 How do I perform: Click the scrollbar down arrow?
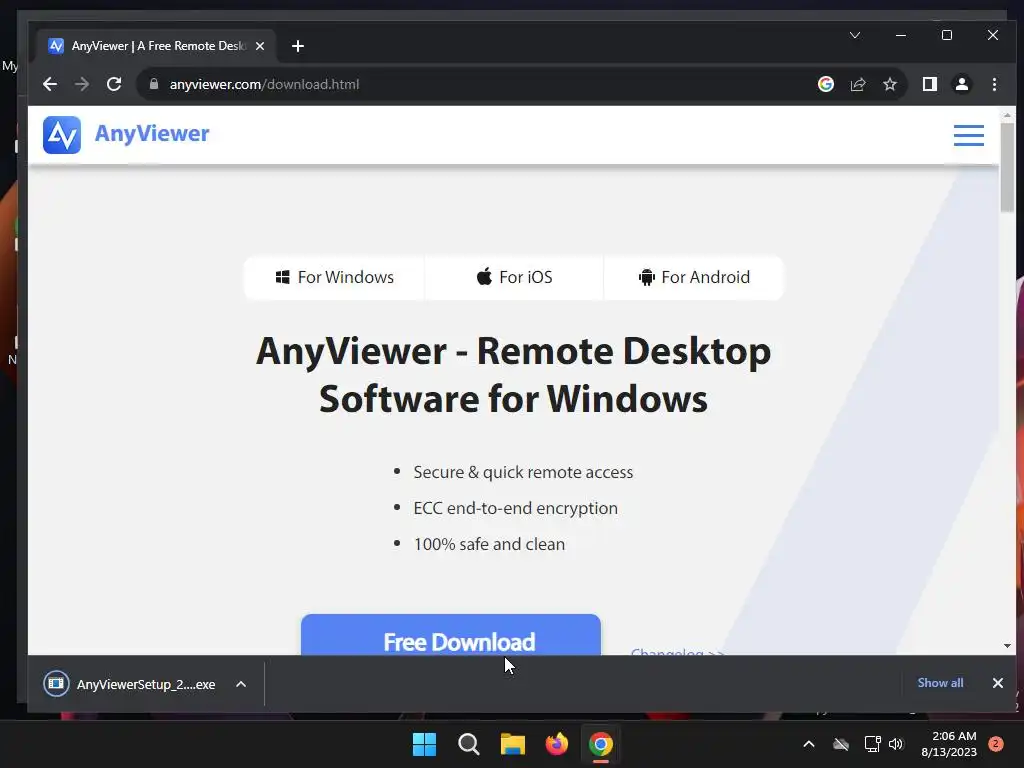[1007, 646]
